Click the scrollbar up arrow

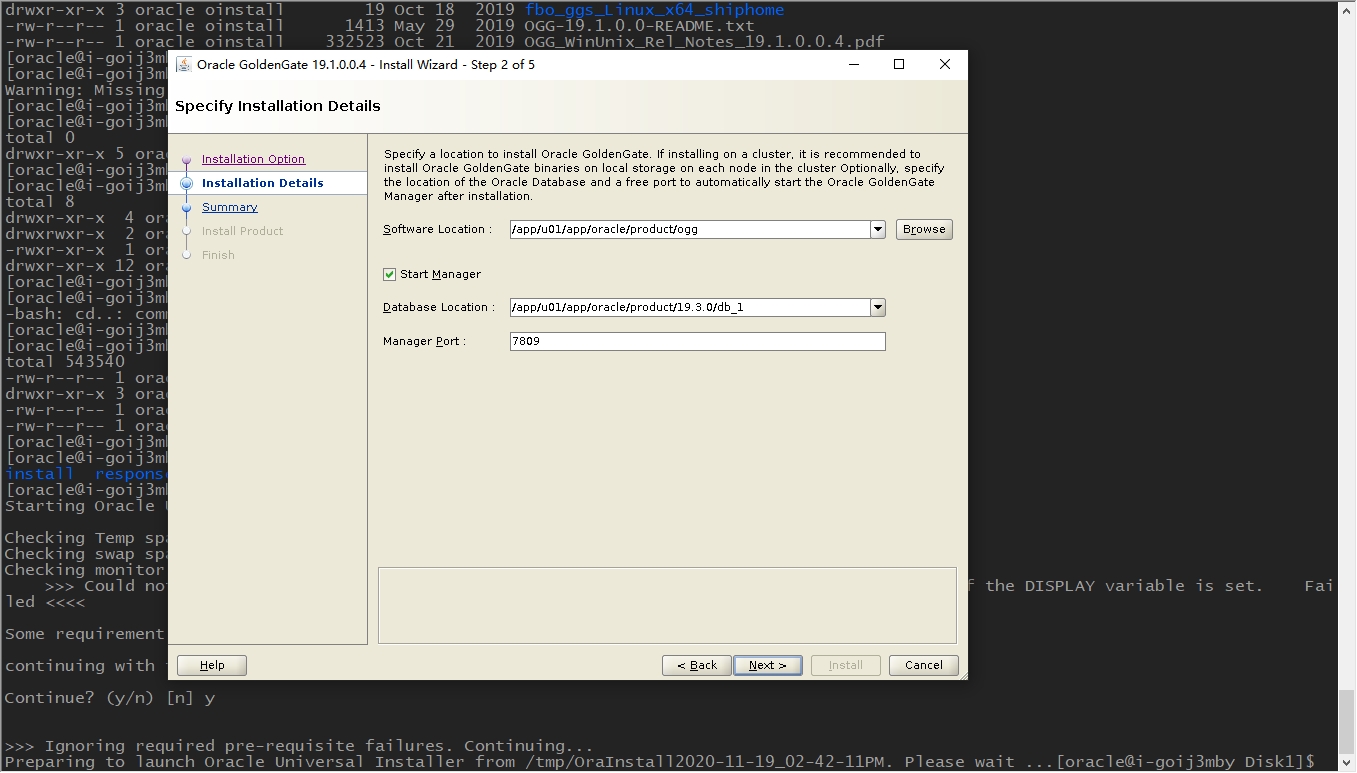pos(1348,11)
